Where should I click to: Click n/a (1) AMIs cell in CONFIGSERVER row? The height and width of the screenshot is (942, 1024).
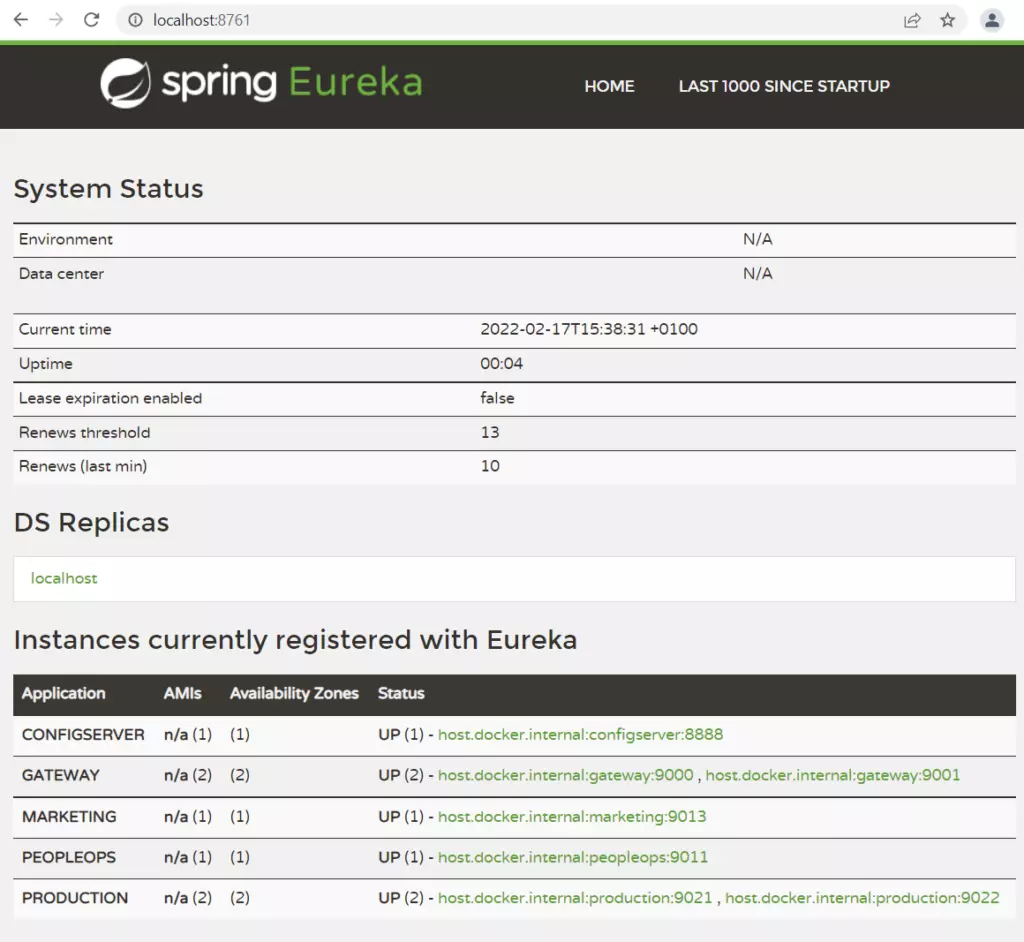187,734
